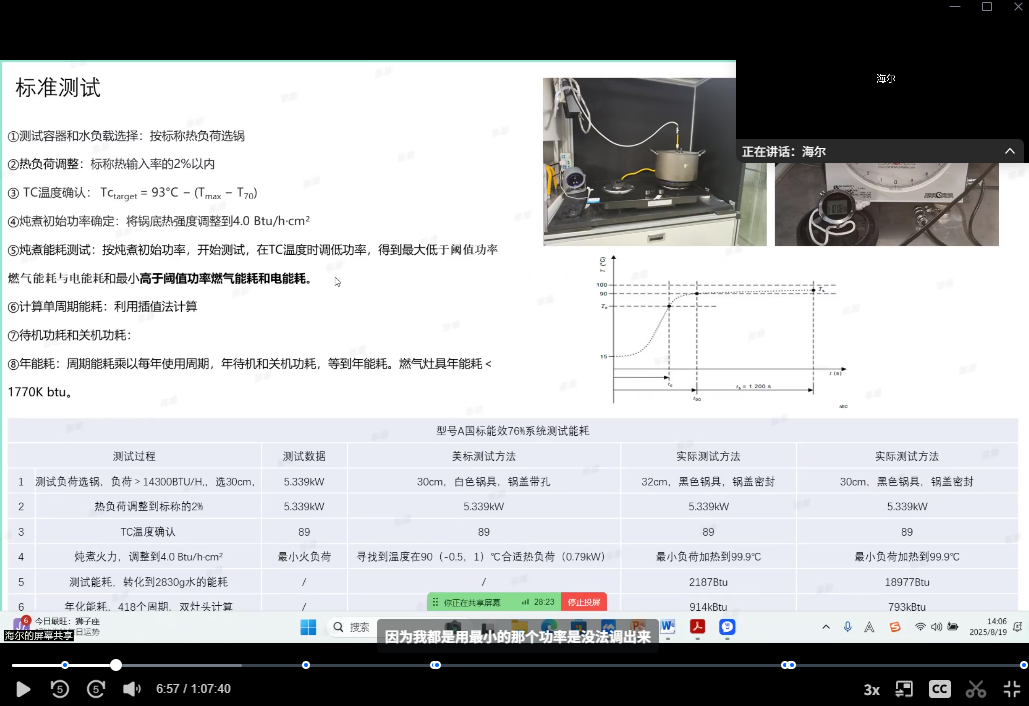1029x706 pixels.
Task: Collapse the 正在讲话: 海尔 speaker panel
Action: 1010,150
